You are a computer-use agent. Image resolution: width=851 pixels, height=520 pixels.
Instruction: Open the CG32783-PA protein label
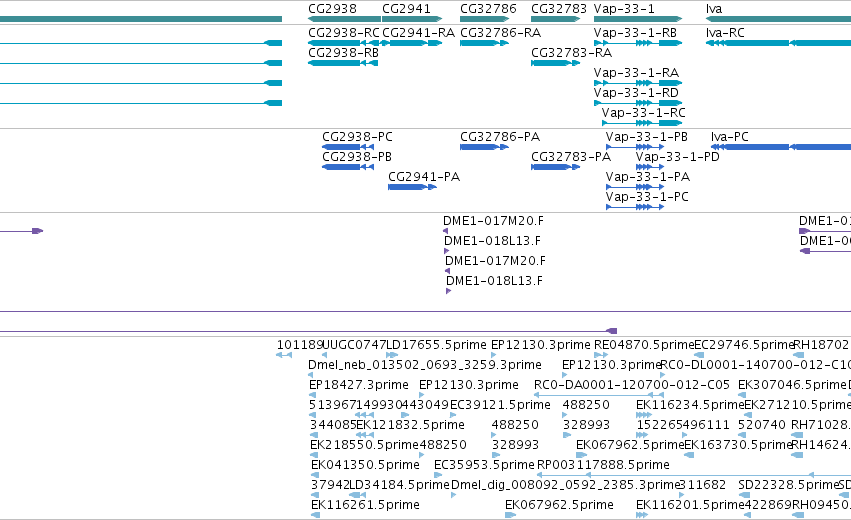pos(570,157)
